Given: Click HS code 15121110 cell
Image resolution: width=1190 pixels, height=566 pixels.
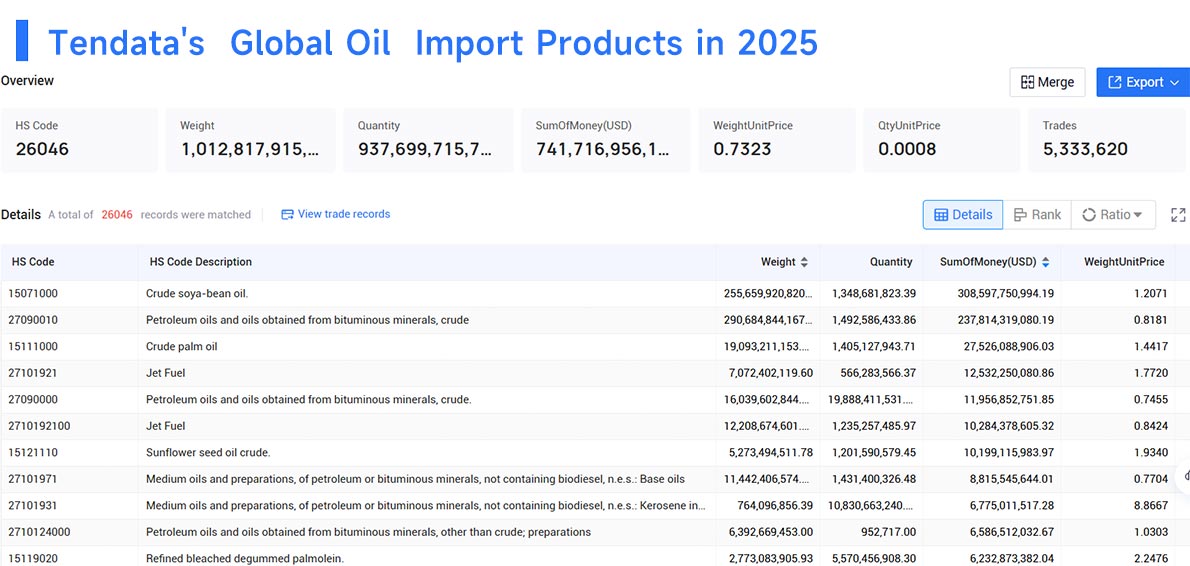Looking at the screenshot, I should coord(33,452).
